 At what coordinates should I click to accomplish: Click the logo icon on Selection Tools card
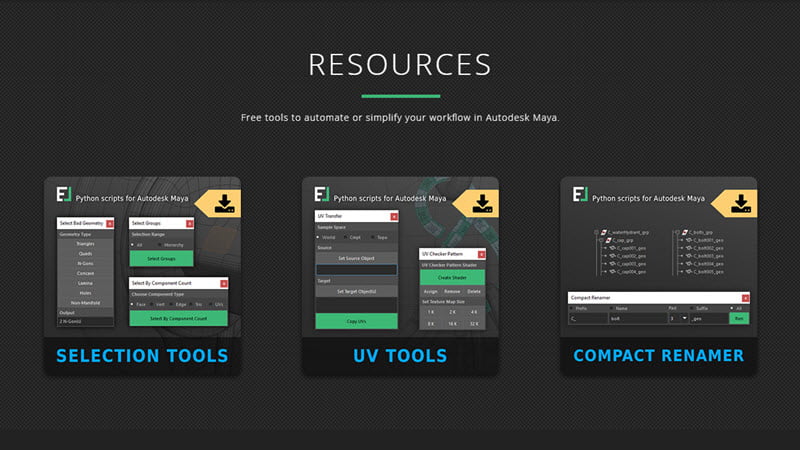pyautogui.click(x=63, y=195)
